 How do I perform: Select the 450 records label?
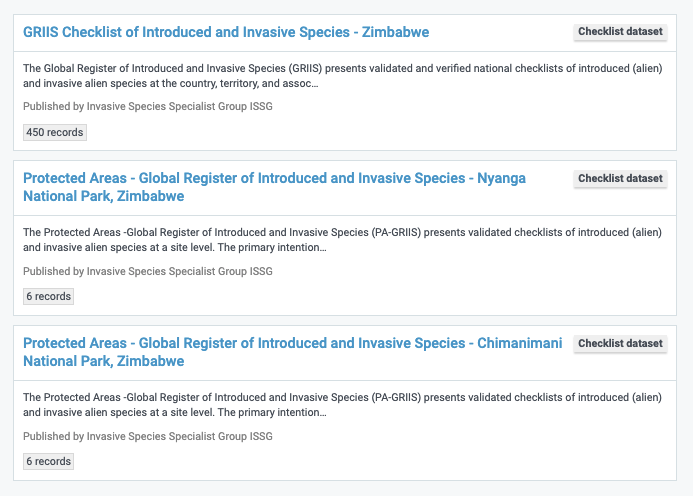(x=54, y=132)
